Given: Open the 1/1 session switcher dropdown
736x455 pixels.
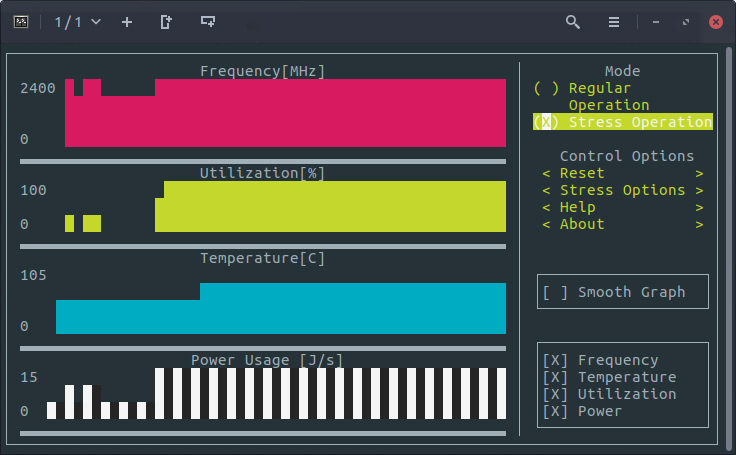Looking at the screenshot, I should 78,22.
